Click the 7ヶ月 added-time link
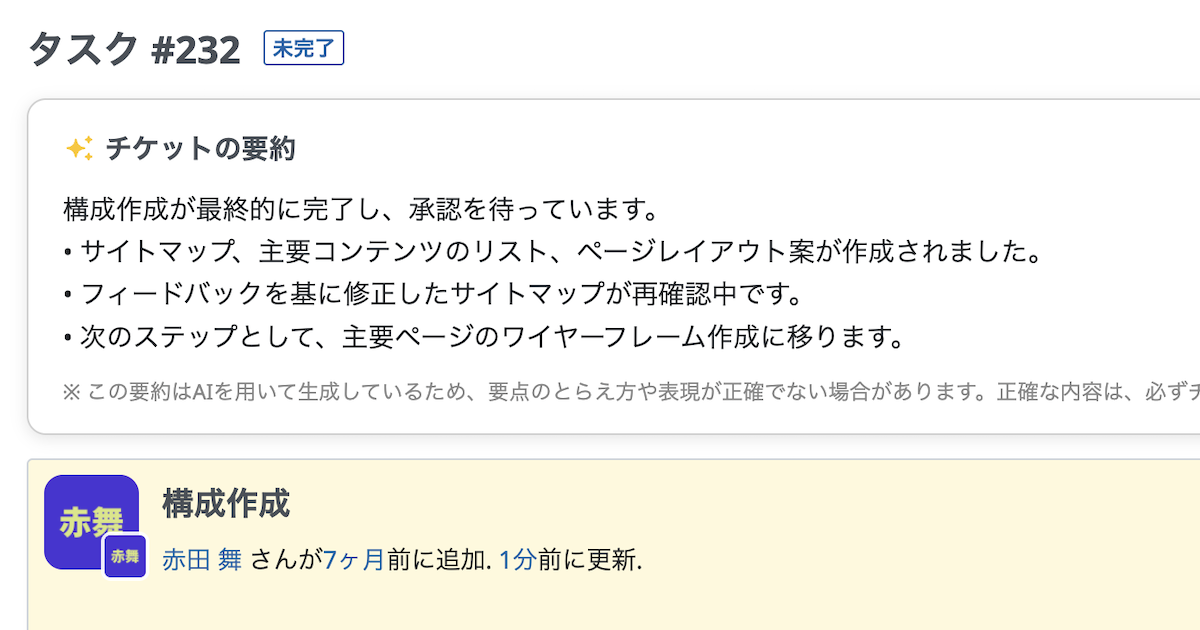 [354, 559]
